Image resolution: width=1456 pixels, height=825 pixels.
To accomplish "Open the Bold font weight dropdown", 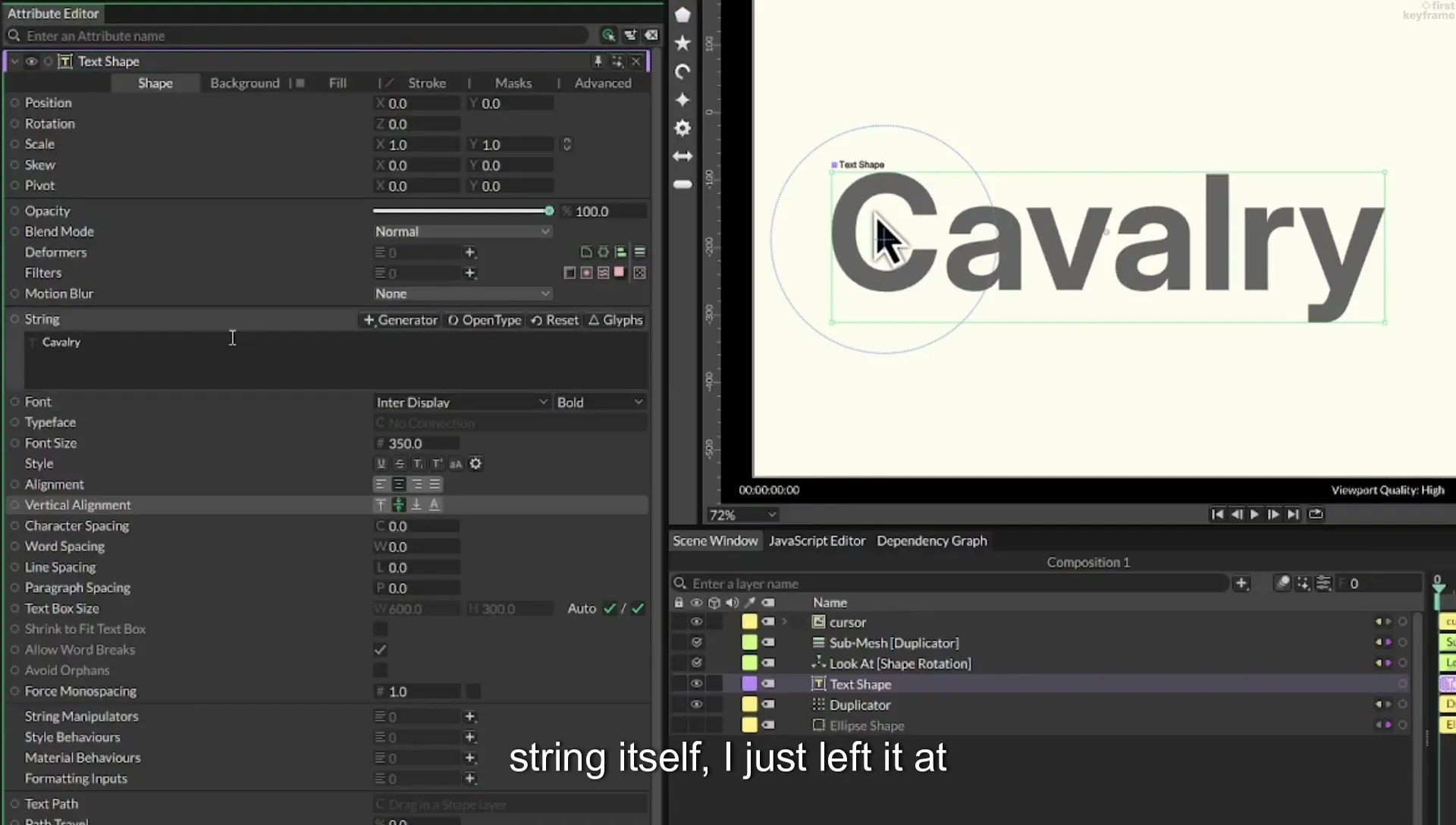I will coord(600,403).
